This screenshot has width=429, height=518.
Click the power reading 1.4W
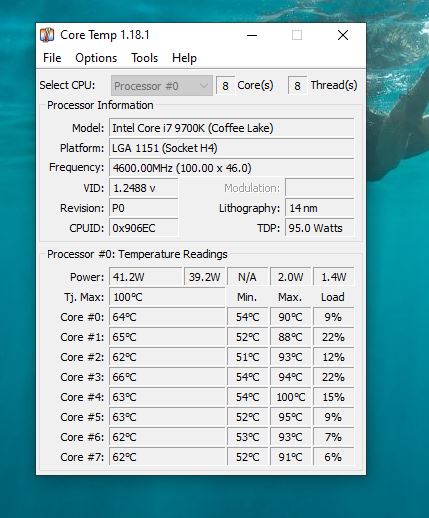333,277
